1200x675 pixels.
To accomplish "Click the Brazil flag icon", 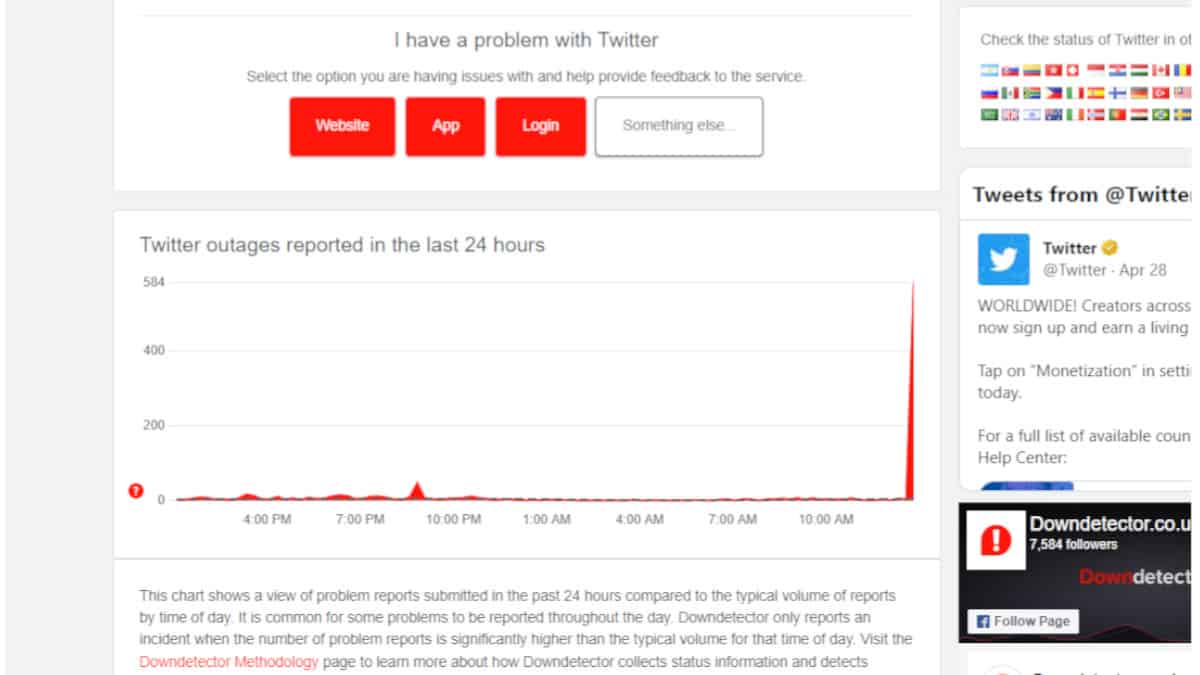I will 1160,115.
